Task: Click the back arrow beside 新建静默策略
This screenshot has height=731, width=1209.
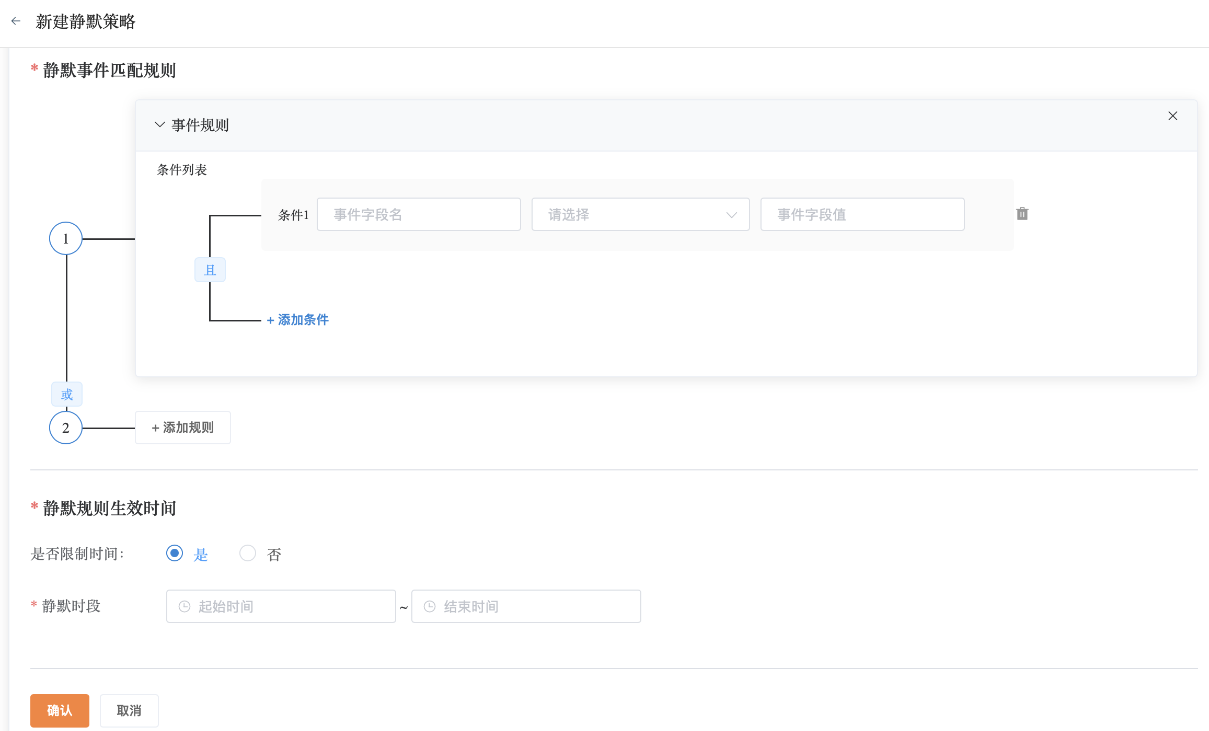Action: tap(15, 21)
